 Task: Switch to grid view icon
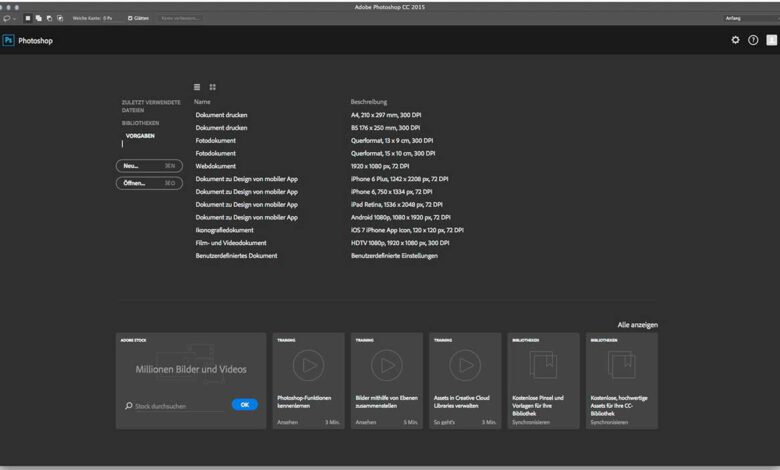[212, 87]
